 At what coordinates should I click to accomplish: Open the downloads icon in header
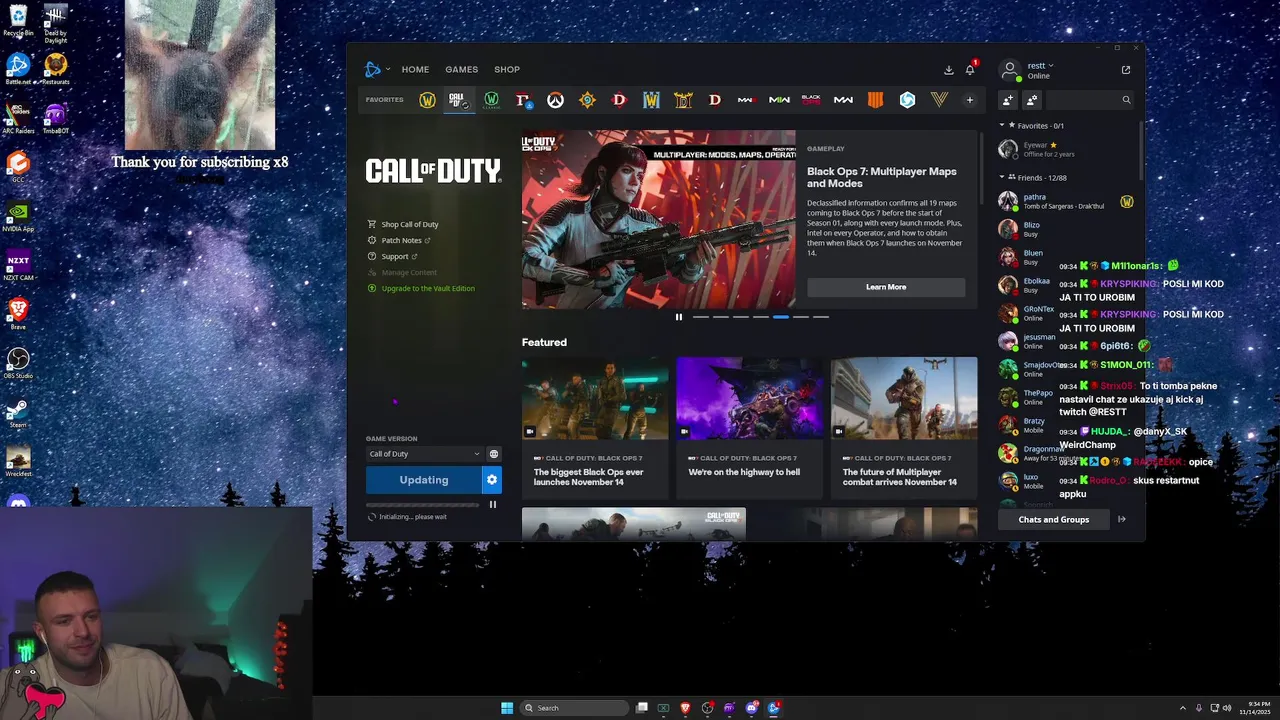[x=948, y=70]
